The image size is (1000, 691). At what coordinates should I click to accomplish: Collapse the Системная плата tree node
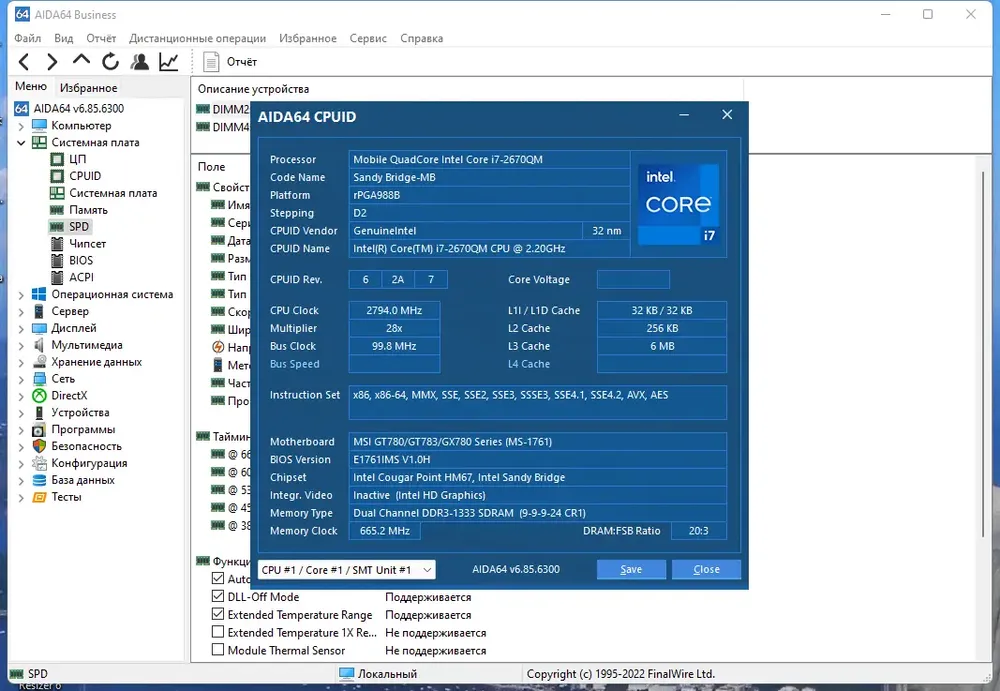(x=21, y=143)
